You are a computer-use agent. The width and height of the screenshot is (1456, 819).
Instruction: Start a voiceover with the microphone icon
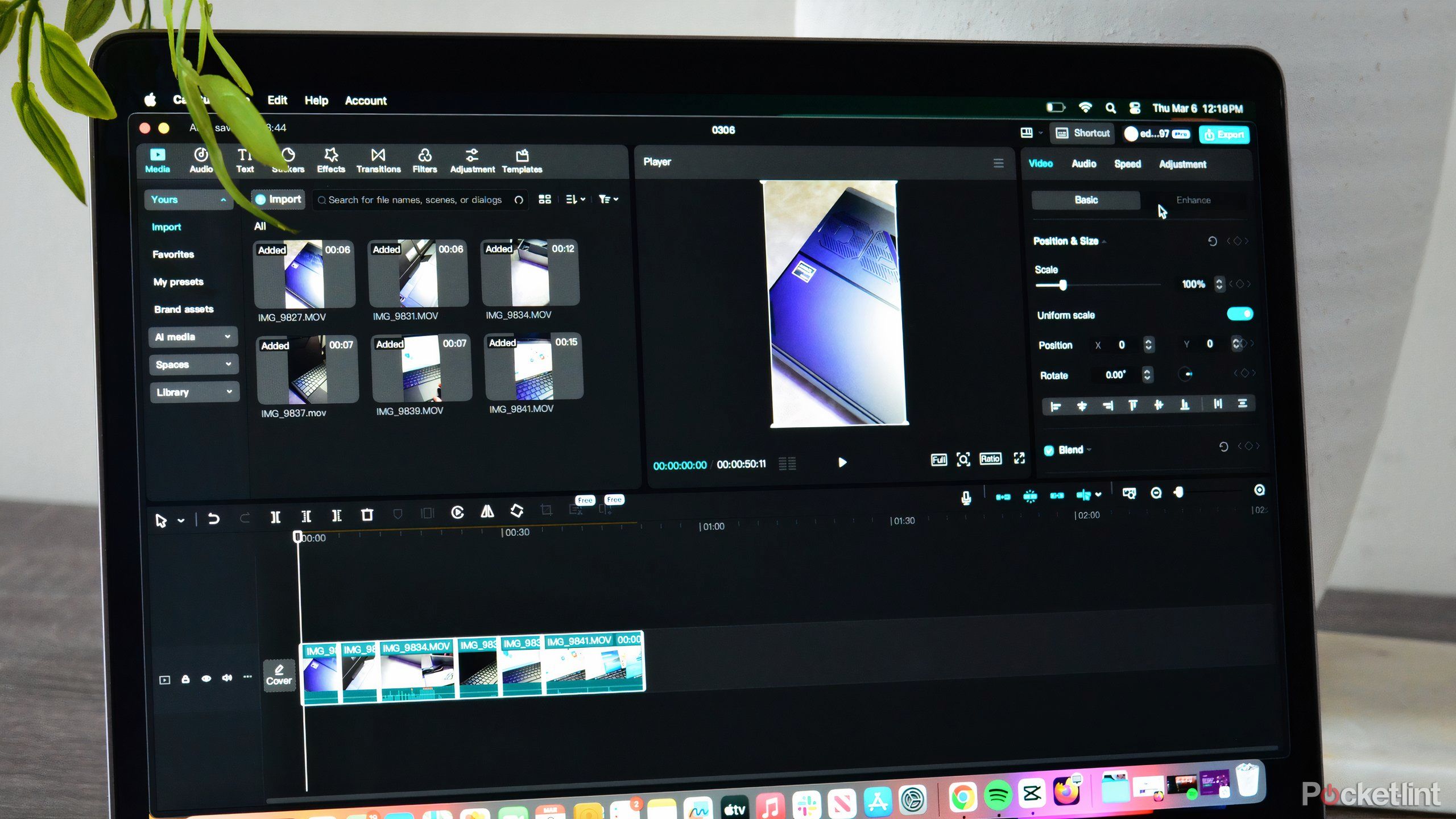(966, 496)
